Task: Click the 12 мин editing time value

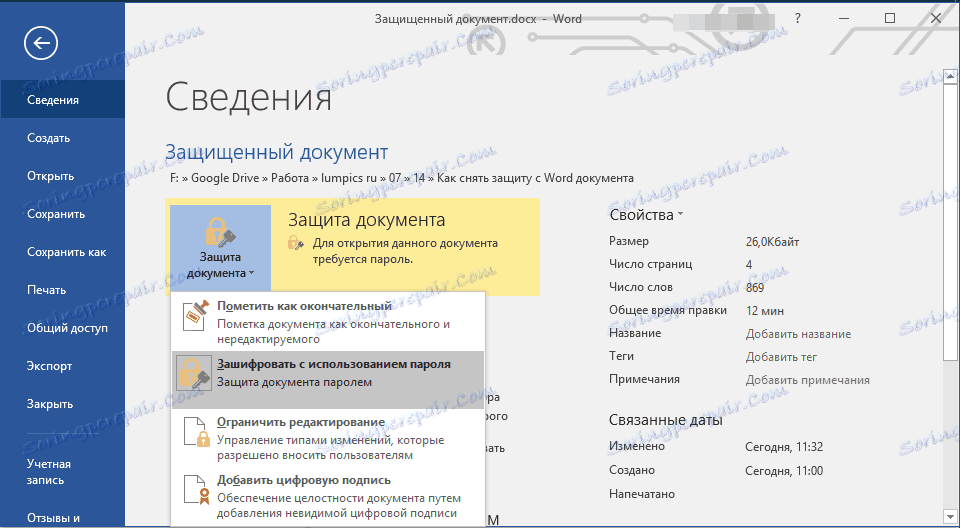Action: pos(765,311)
